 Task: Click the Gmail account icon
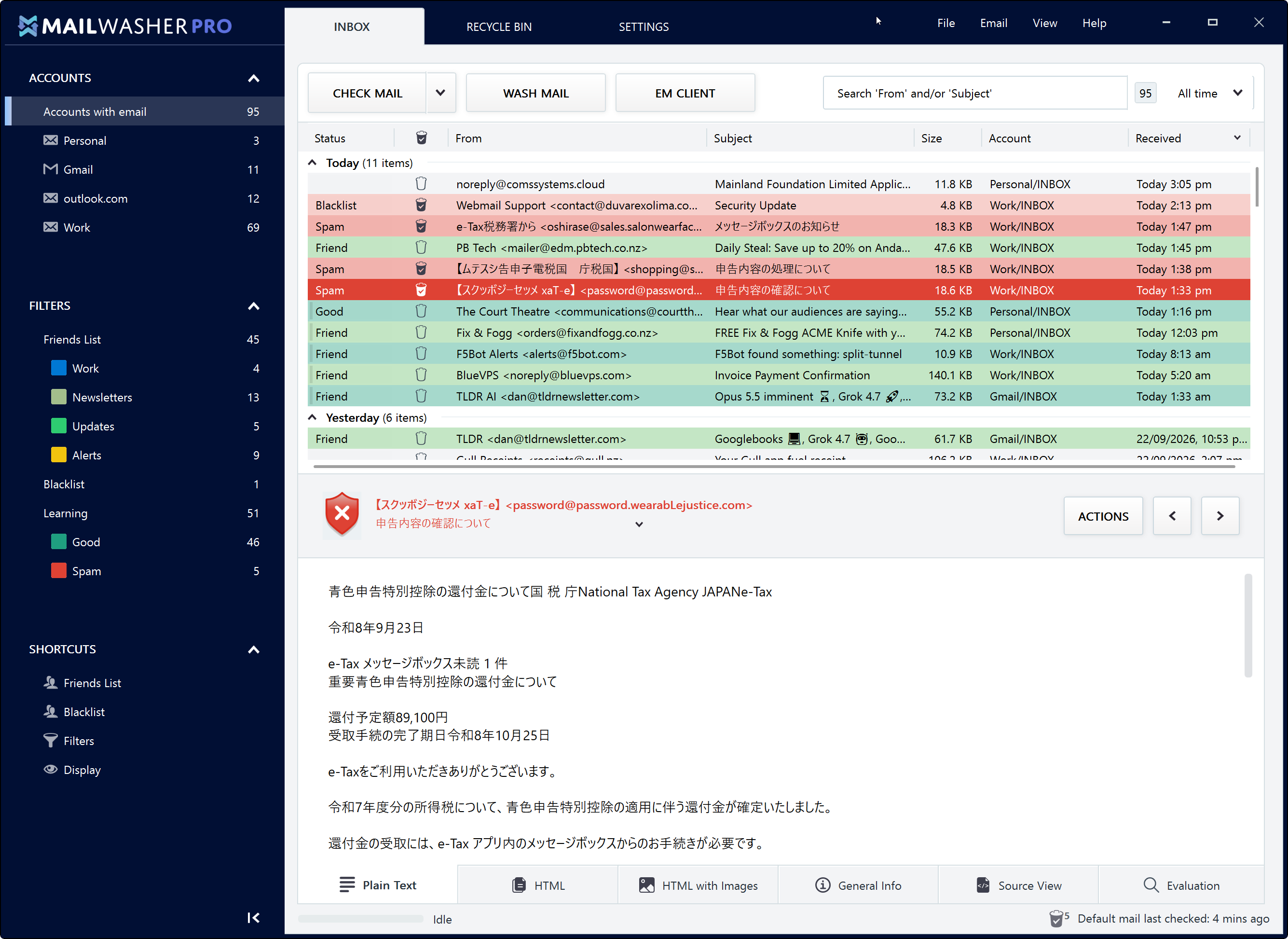[x=51, y=169]
